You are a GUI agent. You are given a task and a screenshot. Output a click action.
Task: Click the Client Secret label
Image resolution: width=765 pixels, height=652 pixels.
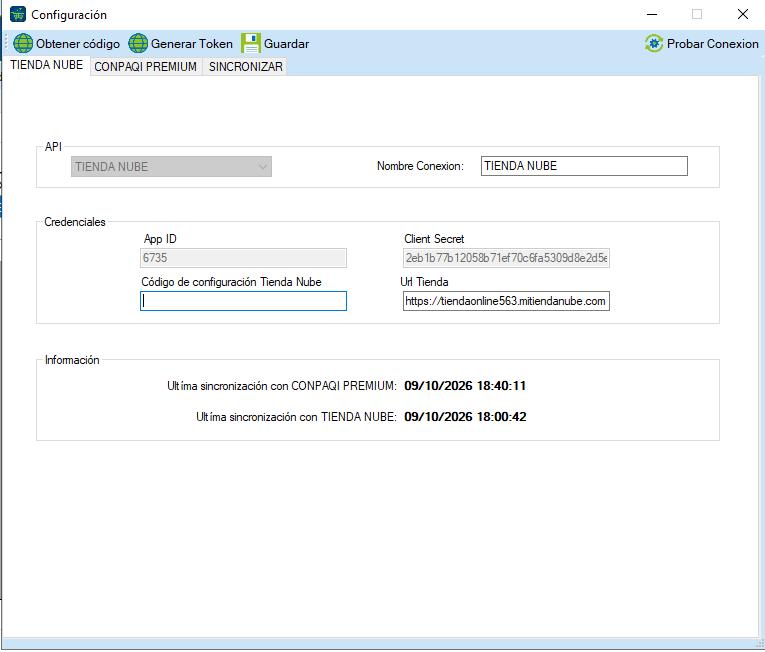tap(434, 239)
